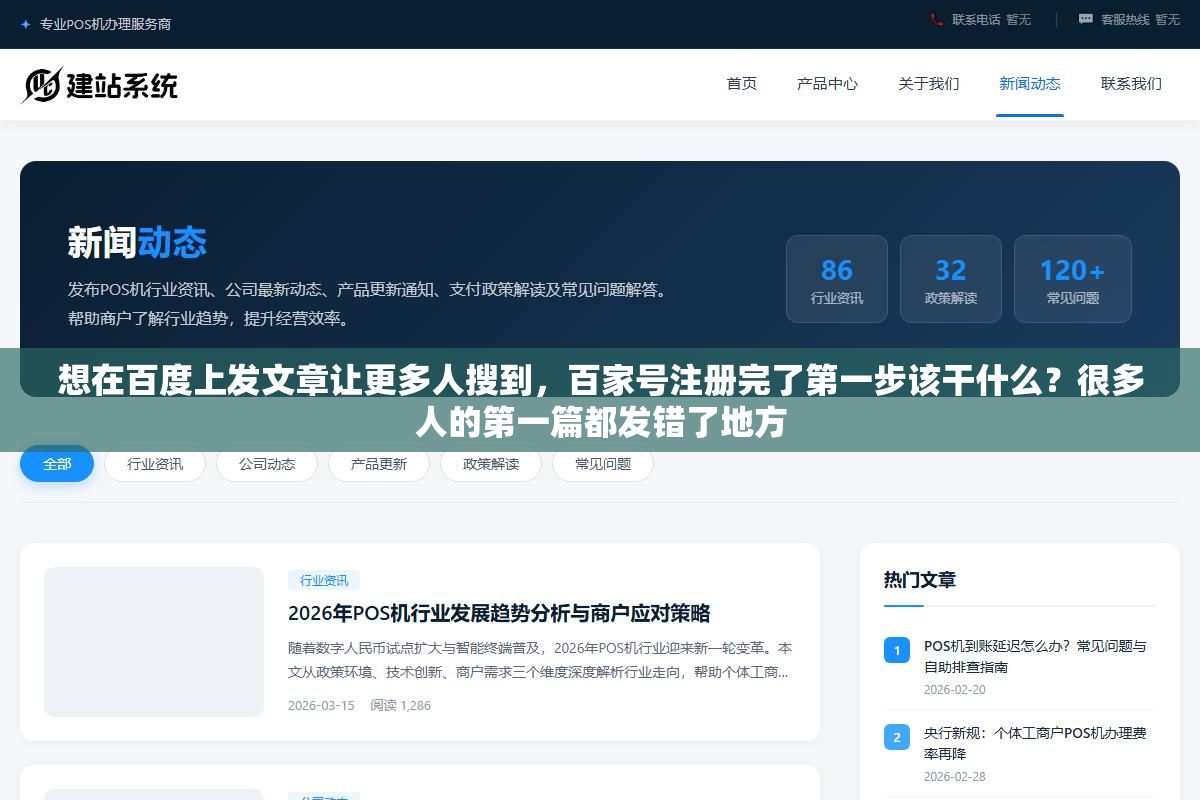Click the phone icon next to 联系电话

pyautogui.click(x=937, y=19)
